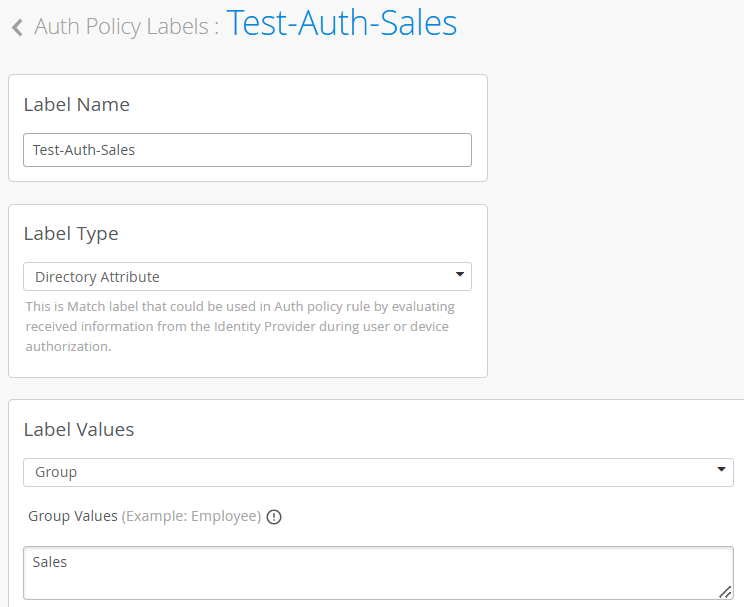Open the Group Values info icon
Viewport: 744px width, 607px height.
[x=274, y=517]
